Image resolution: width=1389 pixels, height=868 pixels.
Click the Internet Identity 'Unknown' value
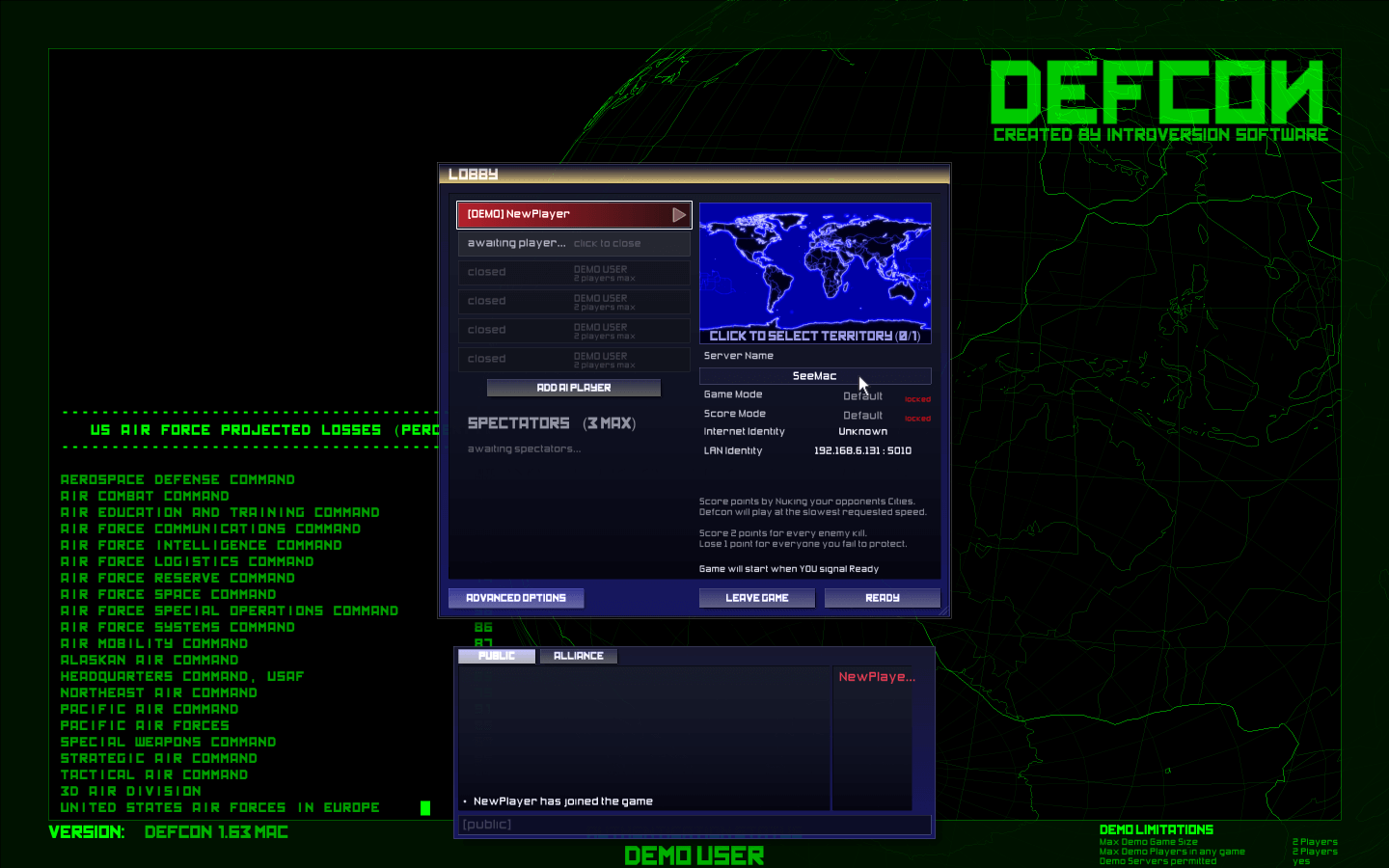(x=863, y=432)
